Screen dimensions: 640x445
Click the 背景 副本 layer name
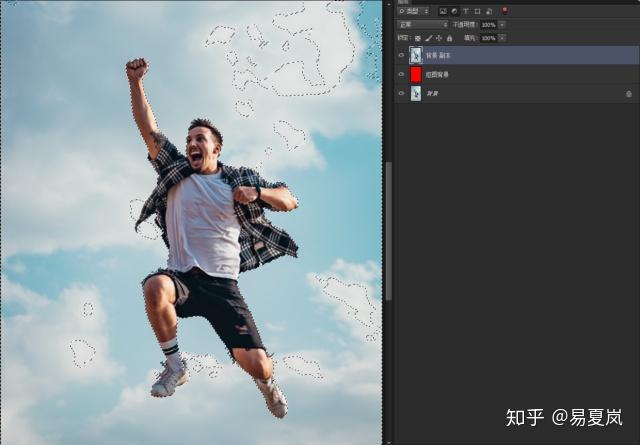(438, 56)
